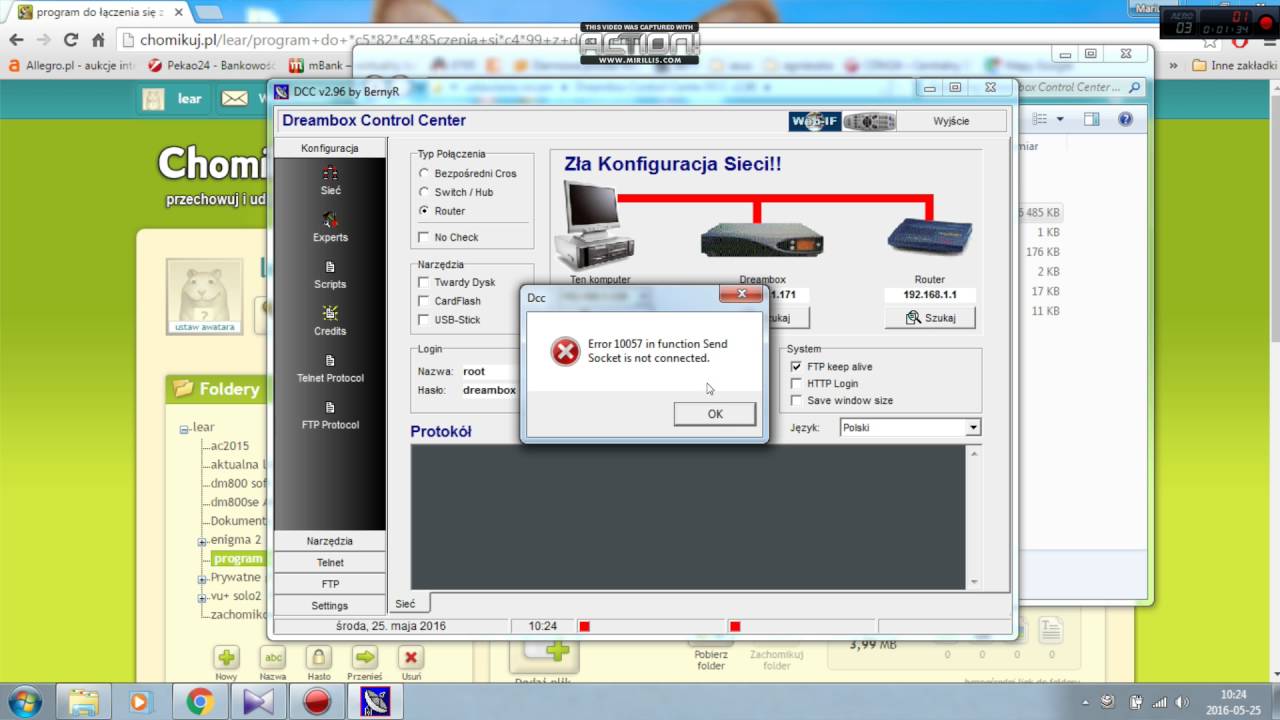This screenshot has height=720, width=1280.
Task: Click the DCC satellite dish taskbar icon
Action: coord(375,701)
